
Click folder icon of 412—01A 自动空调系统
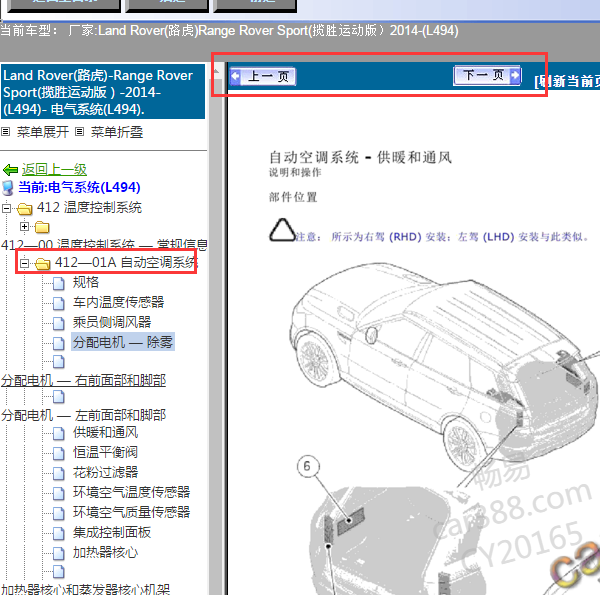42,263
